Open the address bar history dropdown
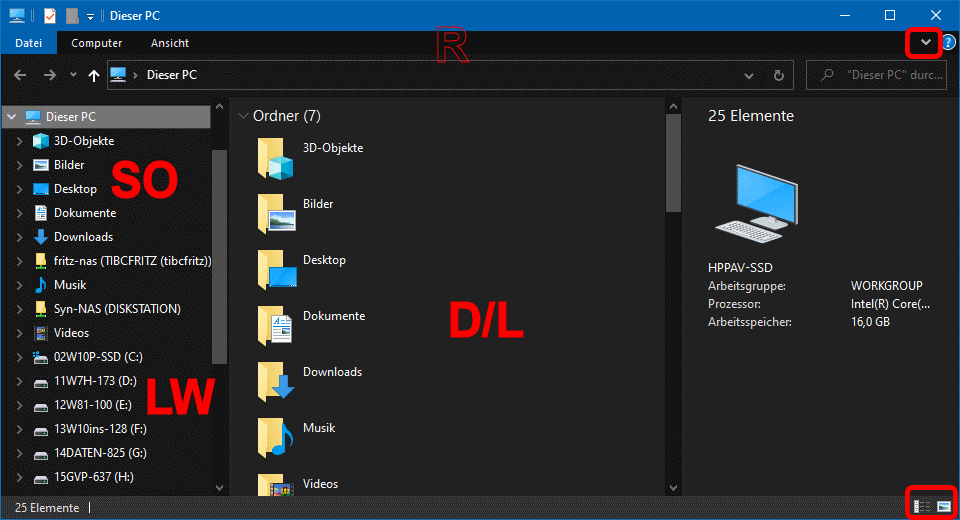The width and height of the screenshot is (960, 520). pos(749,75)
